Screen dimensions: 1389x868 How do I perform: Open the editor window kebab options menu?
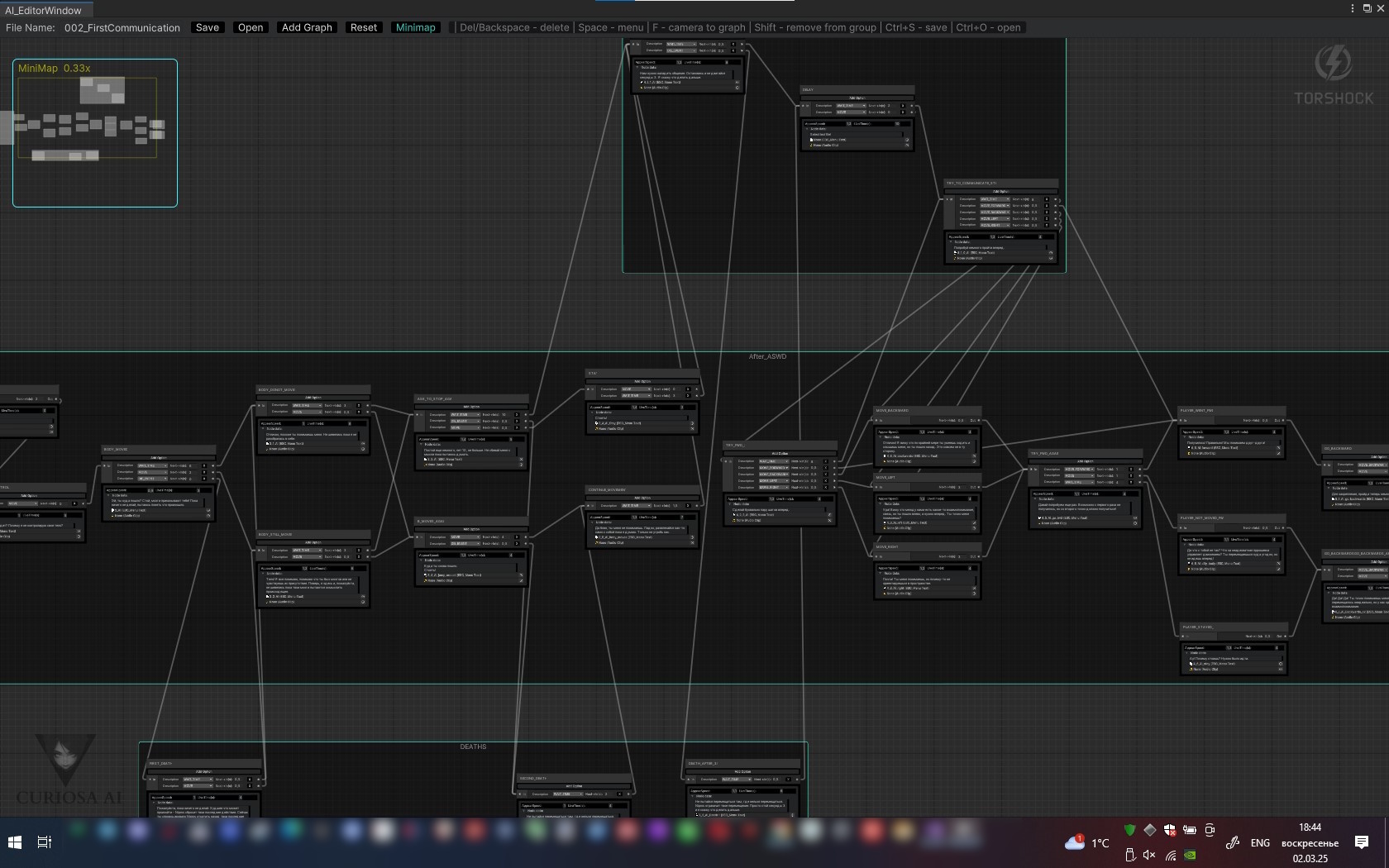tap(1353, 7)
